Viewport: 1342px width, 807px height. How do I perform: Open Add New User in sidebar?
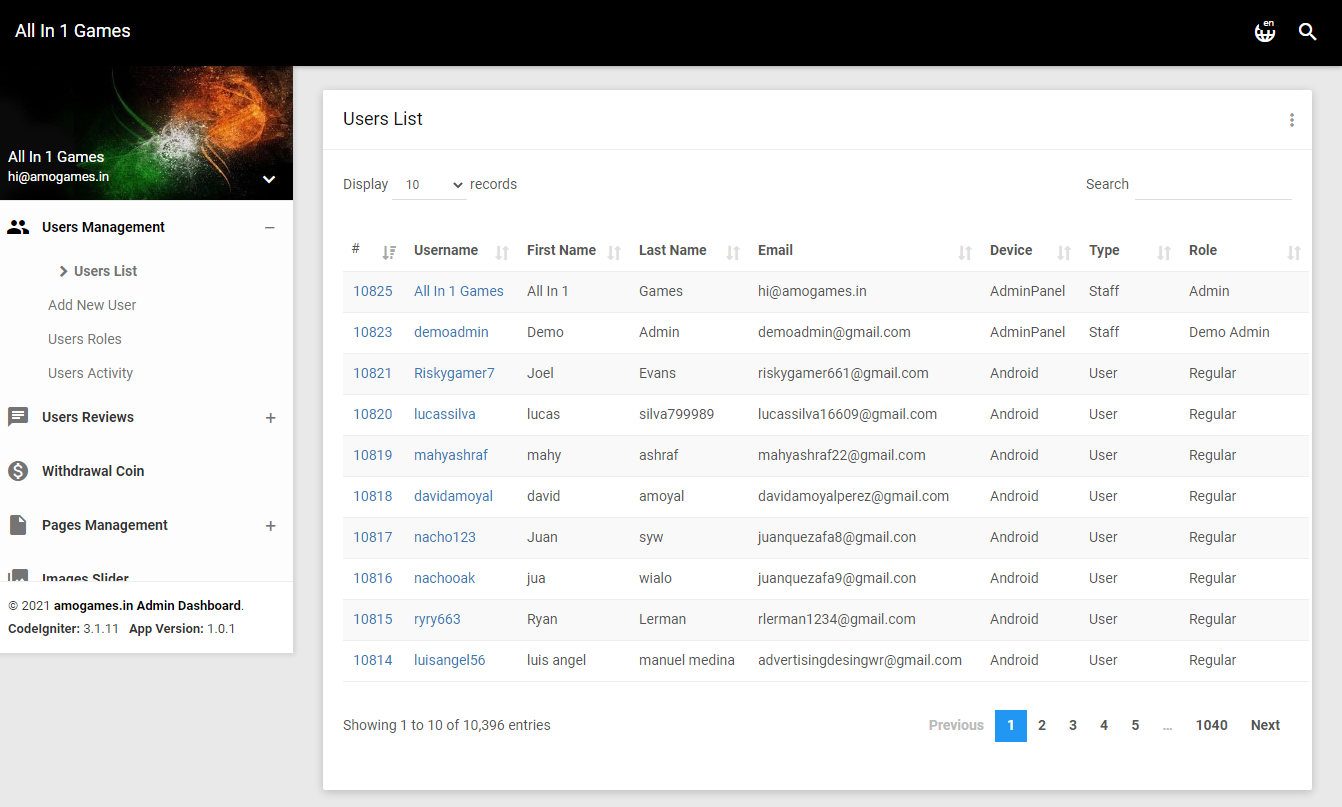[92, 305]
